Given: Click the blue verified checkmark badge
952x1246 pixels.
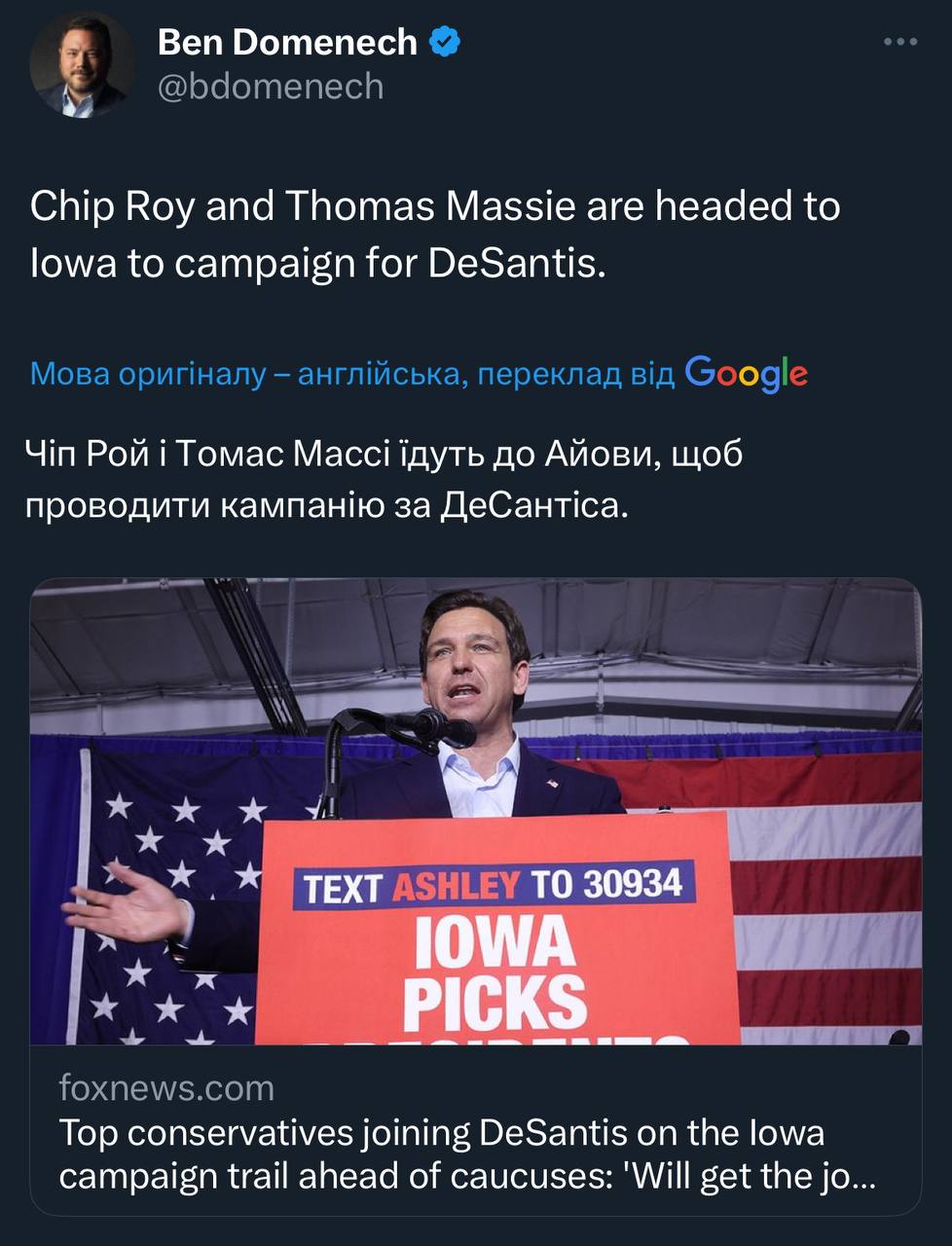Looking at the screenshot, I should point(445,43).
